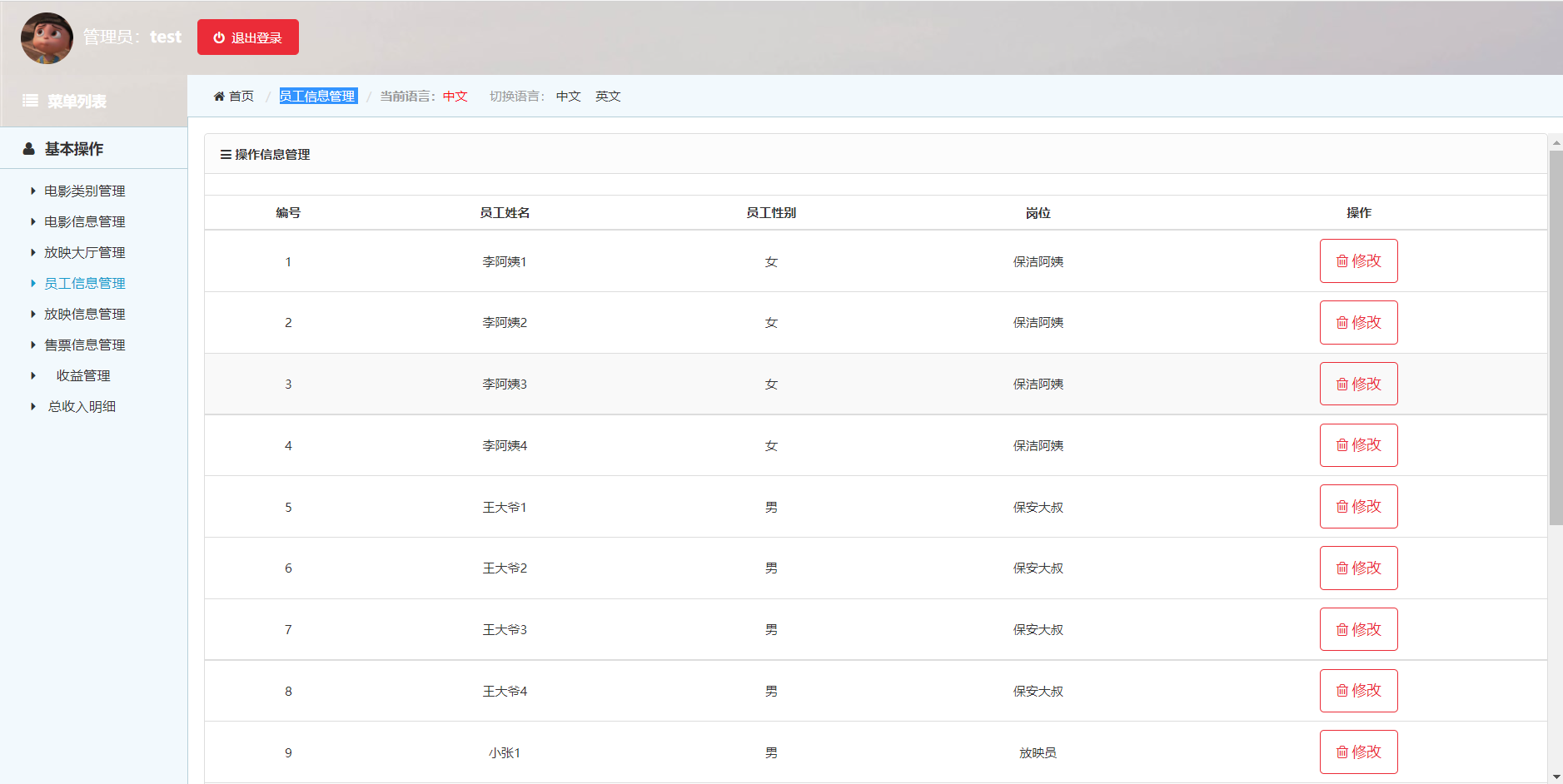This screenshot has height=784, width=1563.
Task: Click the 修改 button for 王大爷4
Action: click(x=1358, y=691)
